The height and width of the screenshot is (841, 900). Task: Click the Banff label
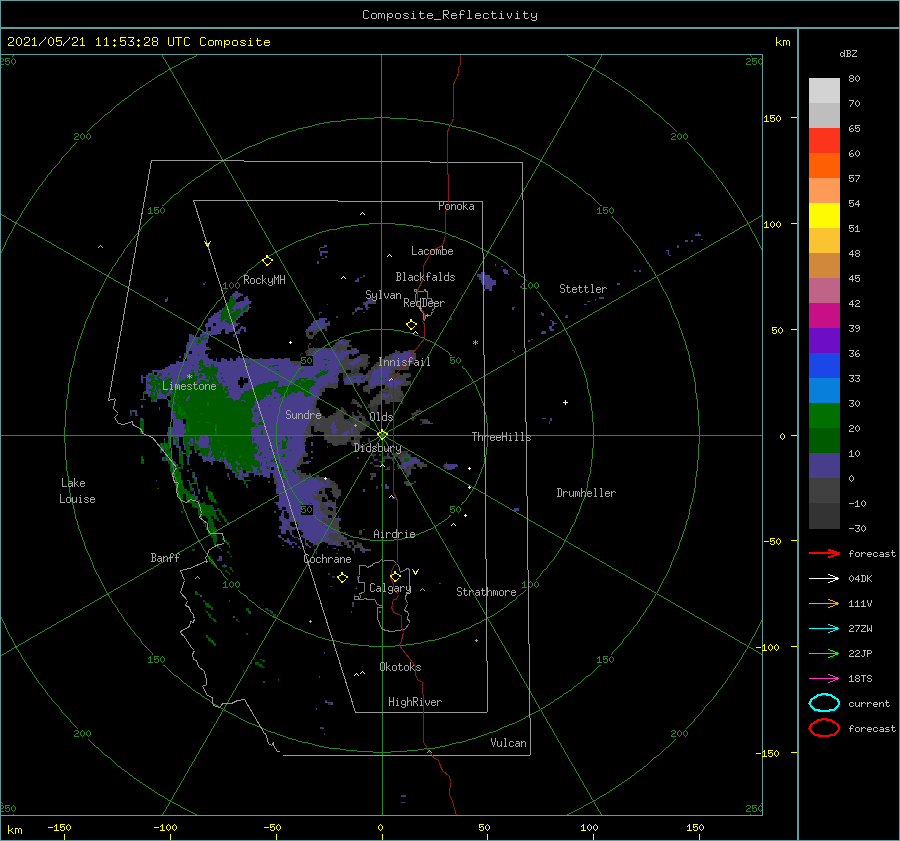(x=165, y=558)
